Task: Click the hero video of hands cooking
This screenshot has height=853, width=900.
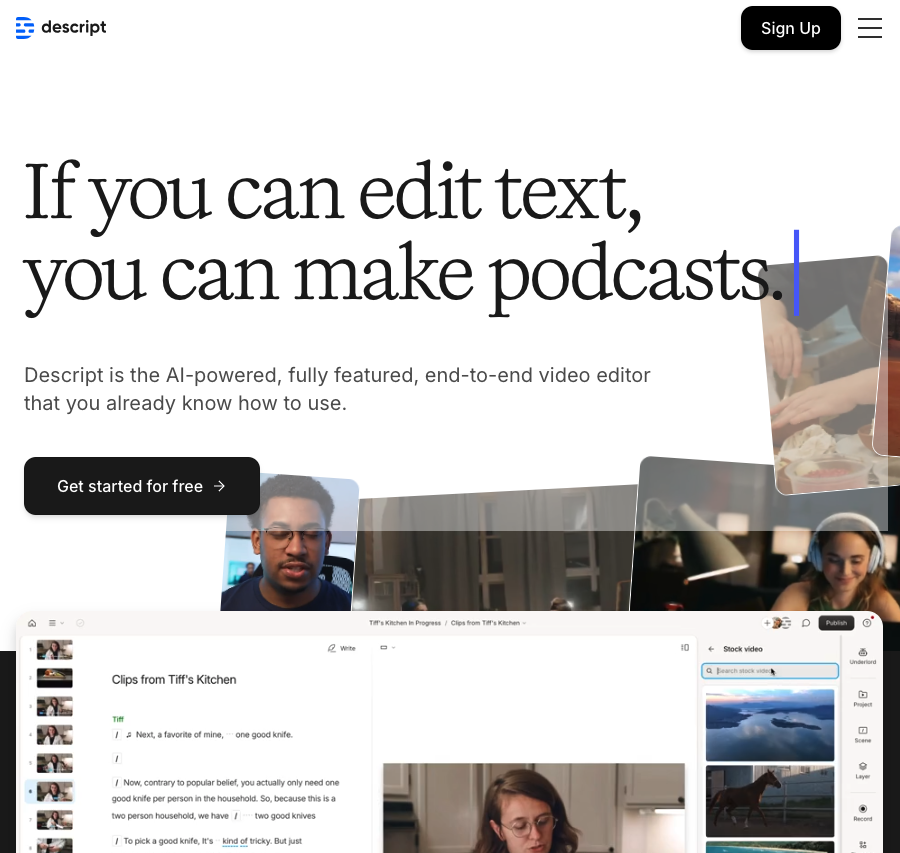Action: click(x=827, y=373)
